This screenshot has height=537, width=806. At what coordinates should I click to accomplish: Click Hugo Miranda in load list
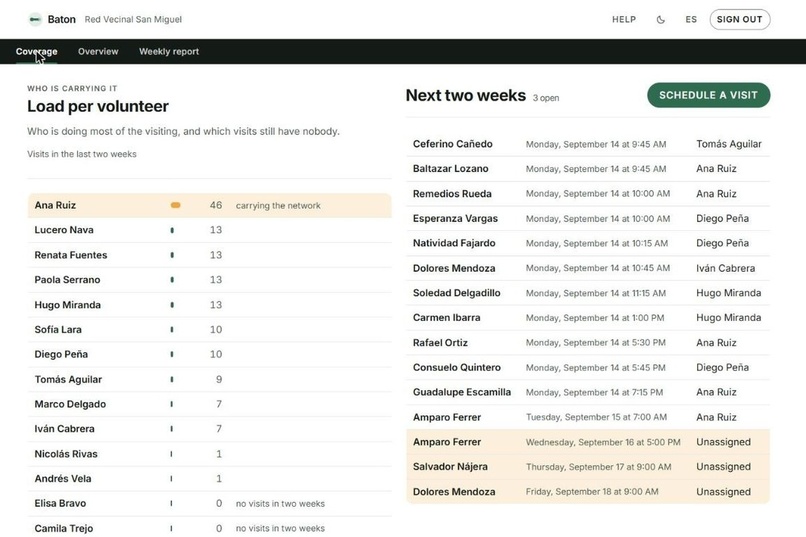[x=209, y=305]
